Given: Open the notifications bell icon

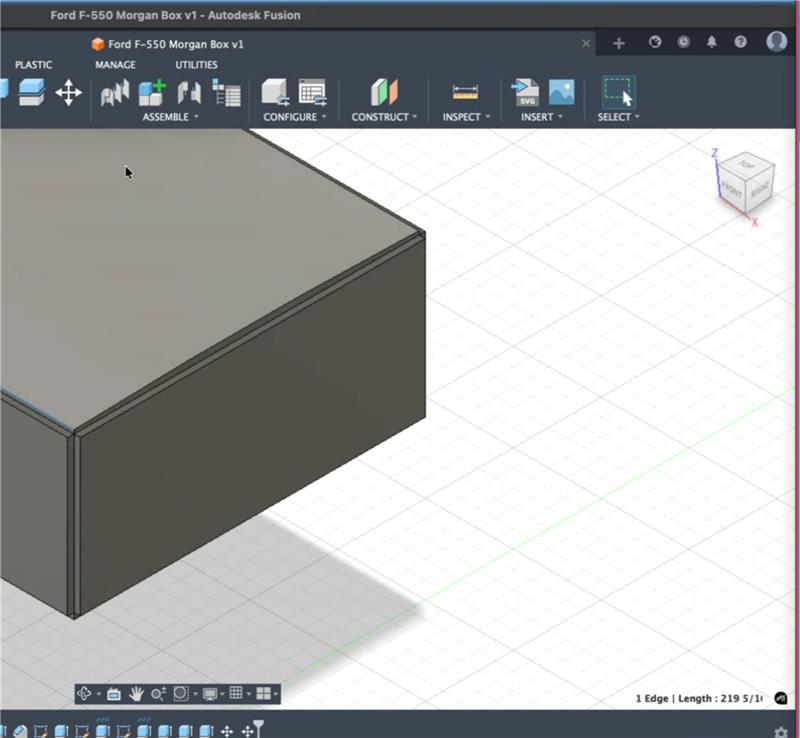Looking at the screenshot, I should tap(712, 42).
